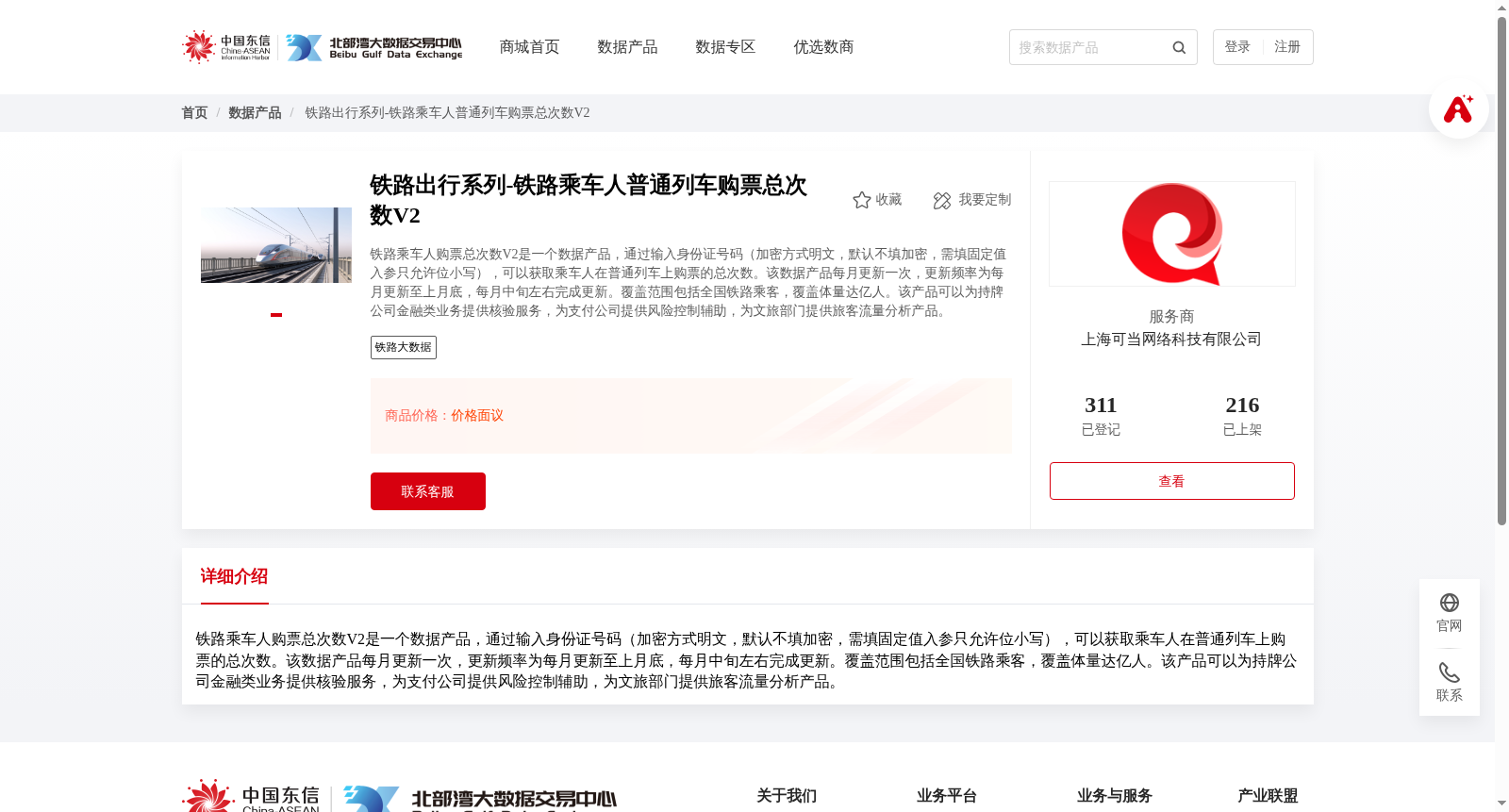Open the floating AI assistant icon
Viewport: 1509px width, 812px height.
coord(1458,108)
